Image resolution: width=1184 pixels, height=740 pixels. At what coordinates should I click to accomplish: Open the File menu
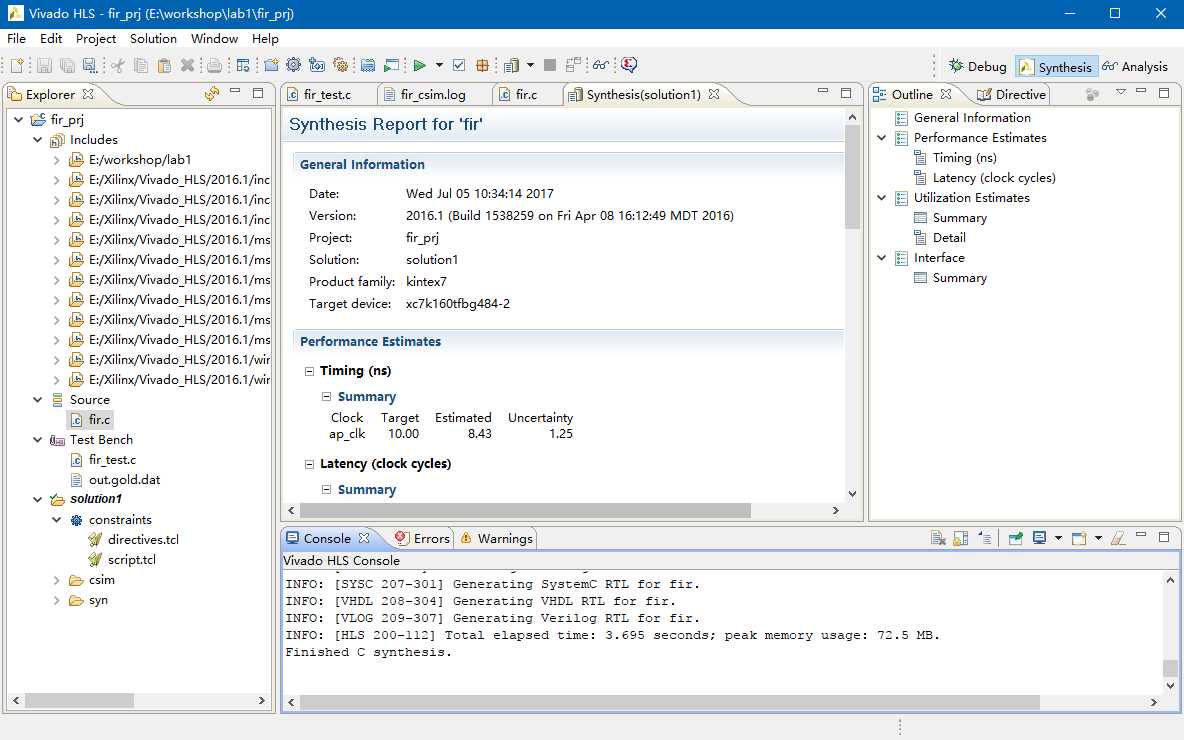16,39
